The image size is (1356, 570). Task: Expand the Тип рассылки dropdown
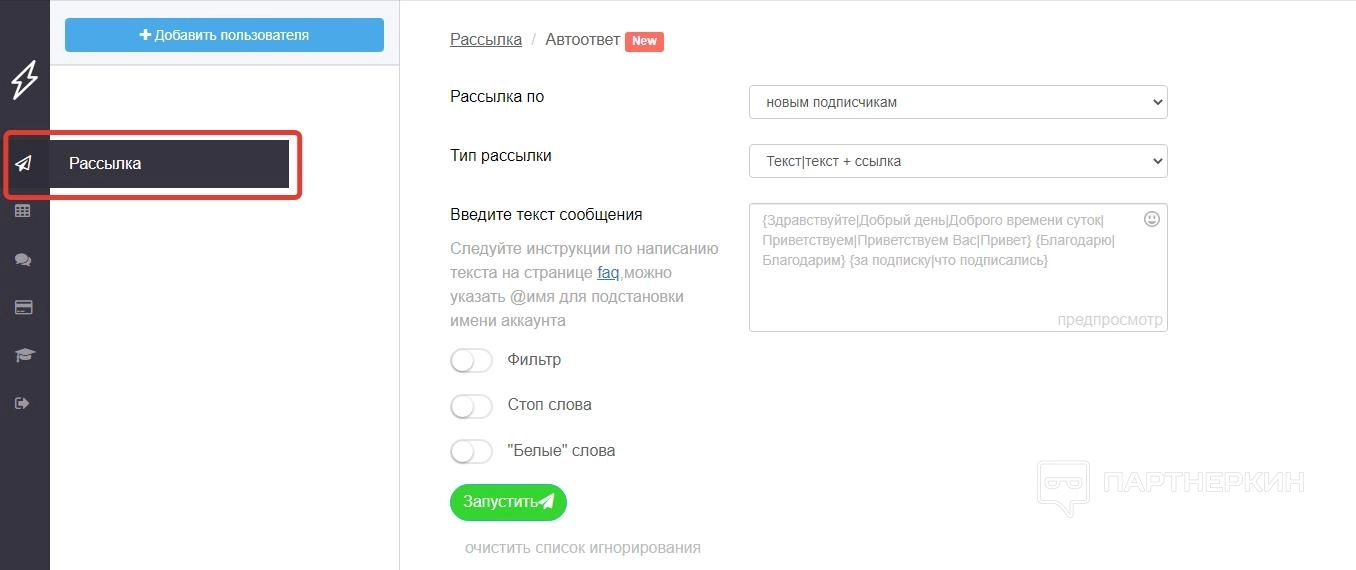click(957, 161)
